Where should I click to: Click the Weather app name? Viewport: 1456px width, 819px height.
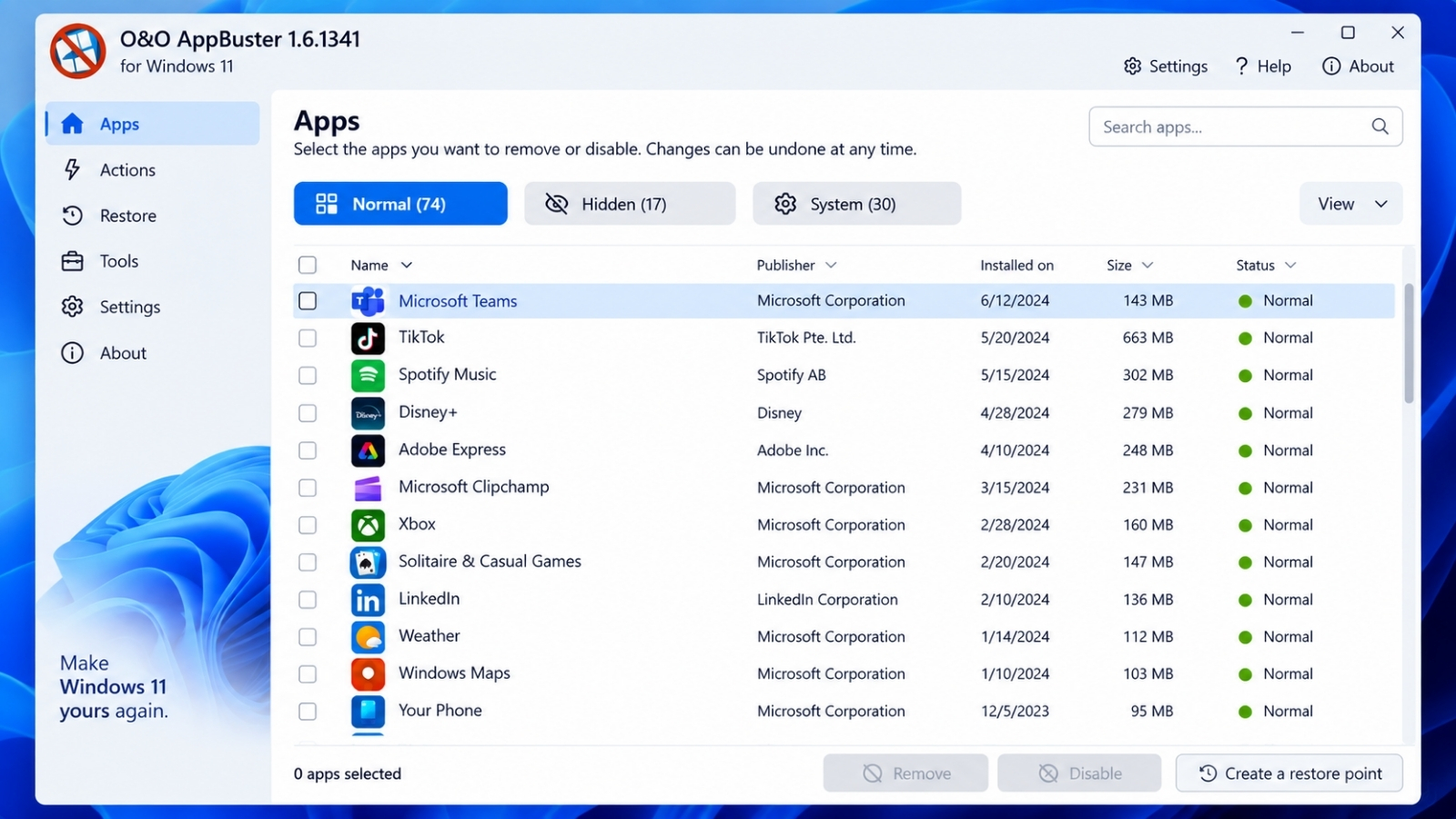429,636
